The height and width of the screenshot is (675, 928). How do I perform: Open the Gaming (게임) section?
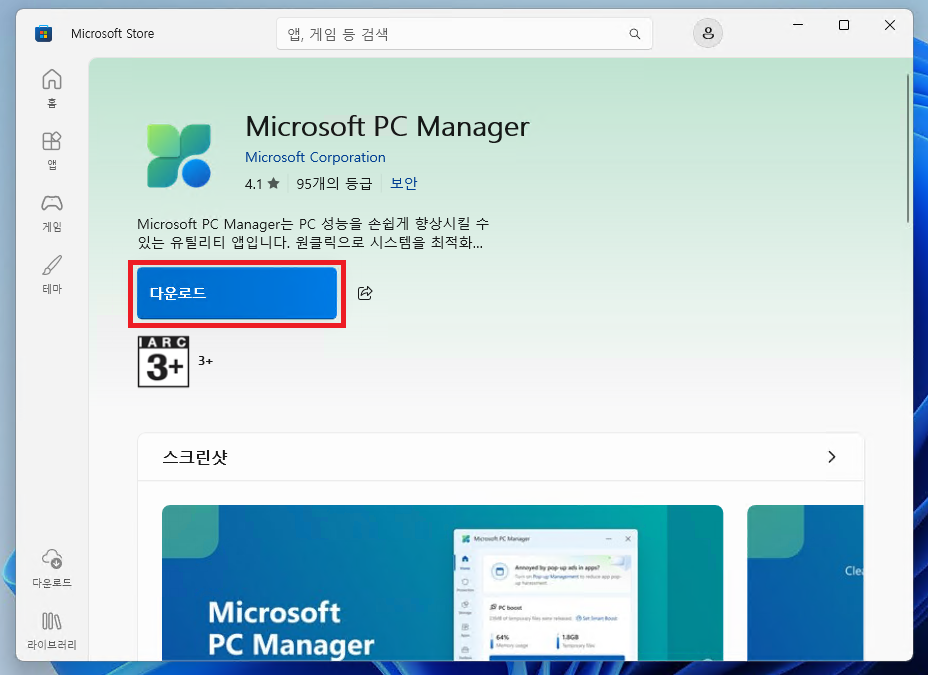[52, 212]
